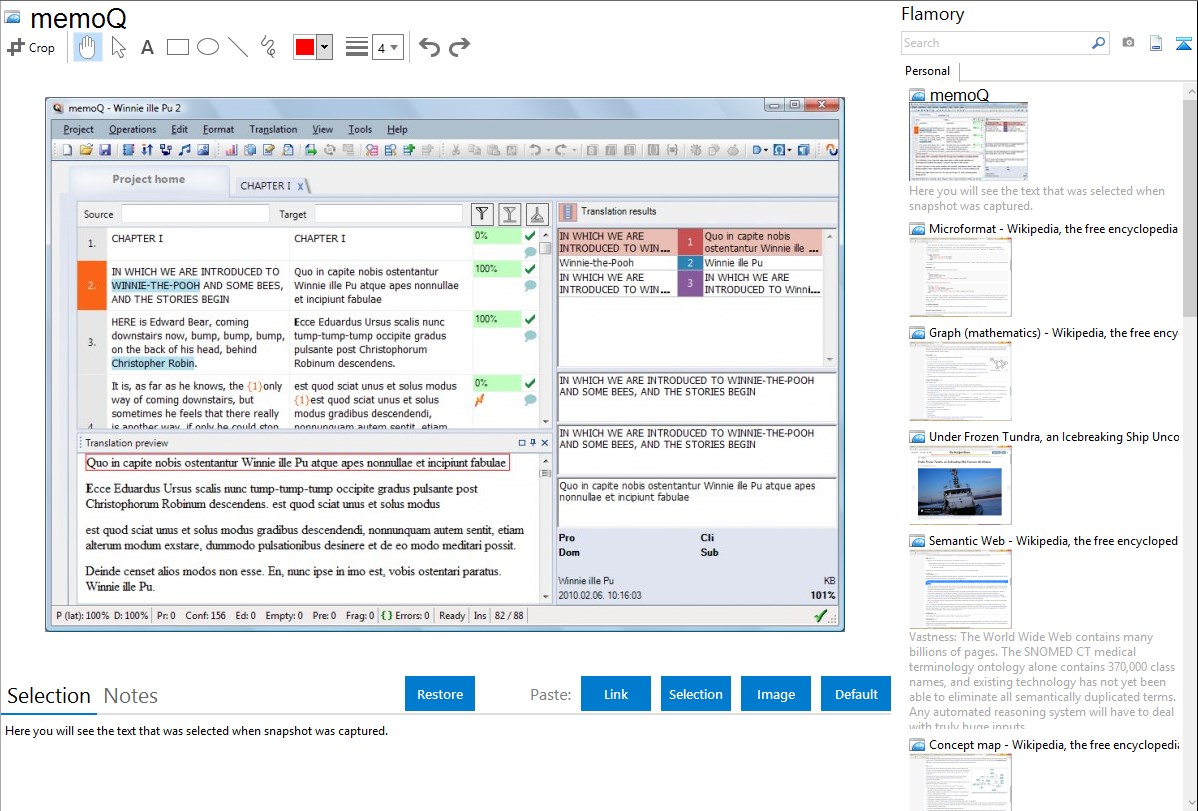Open the line thickness dropdown showing 4
This screenshot has height=811, width=1198.
[x=387, y=48]
